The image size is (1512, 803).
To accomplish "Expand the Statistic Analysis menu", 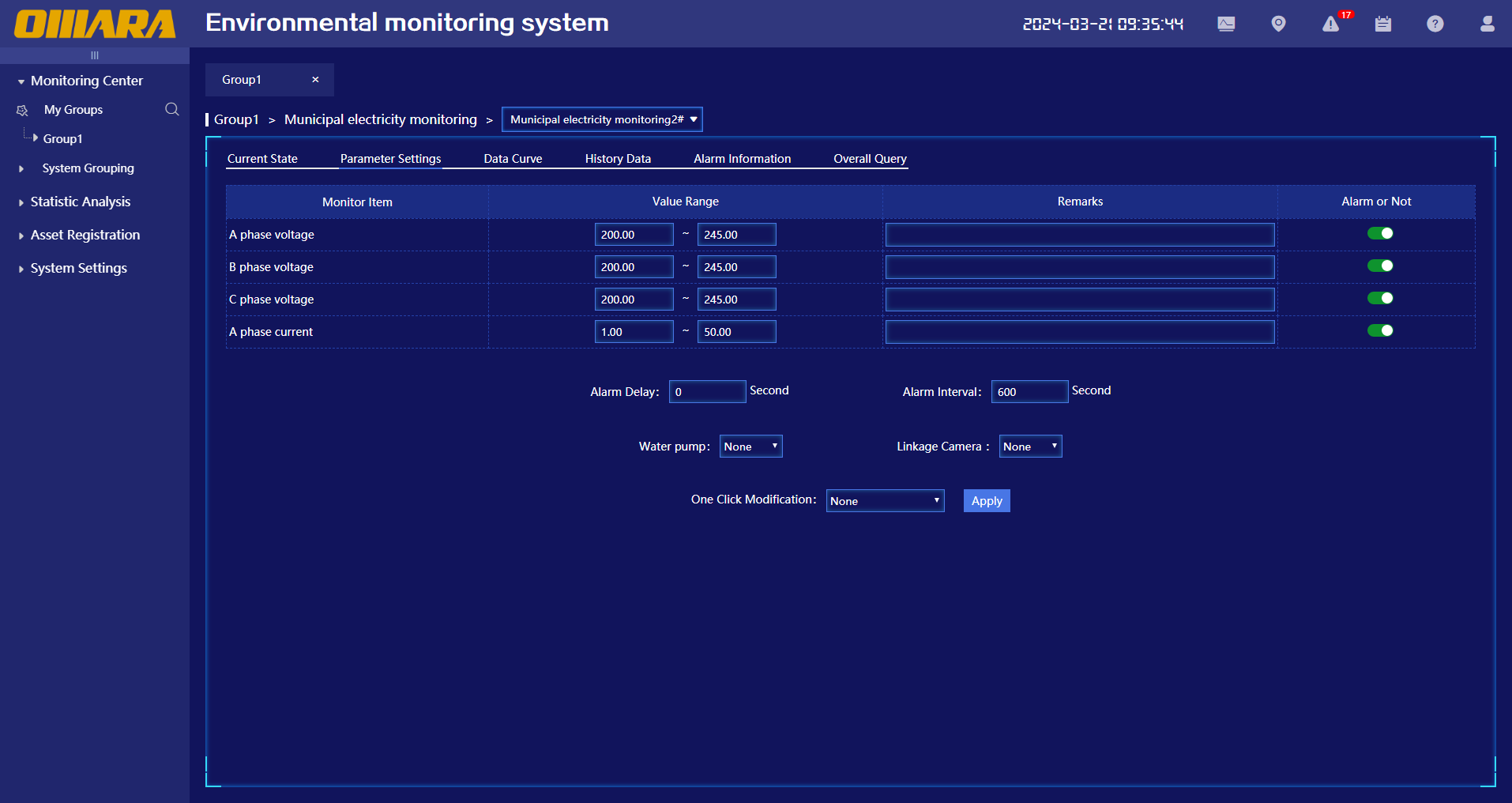I will pos(80,202).
